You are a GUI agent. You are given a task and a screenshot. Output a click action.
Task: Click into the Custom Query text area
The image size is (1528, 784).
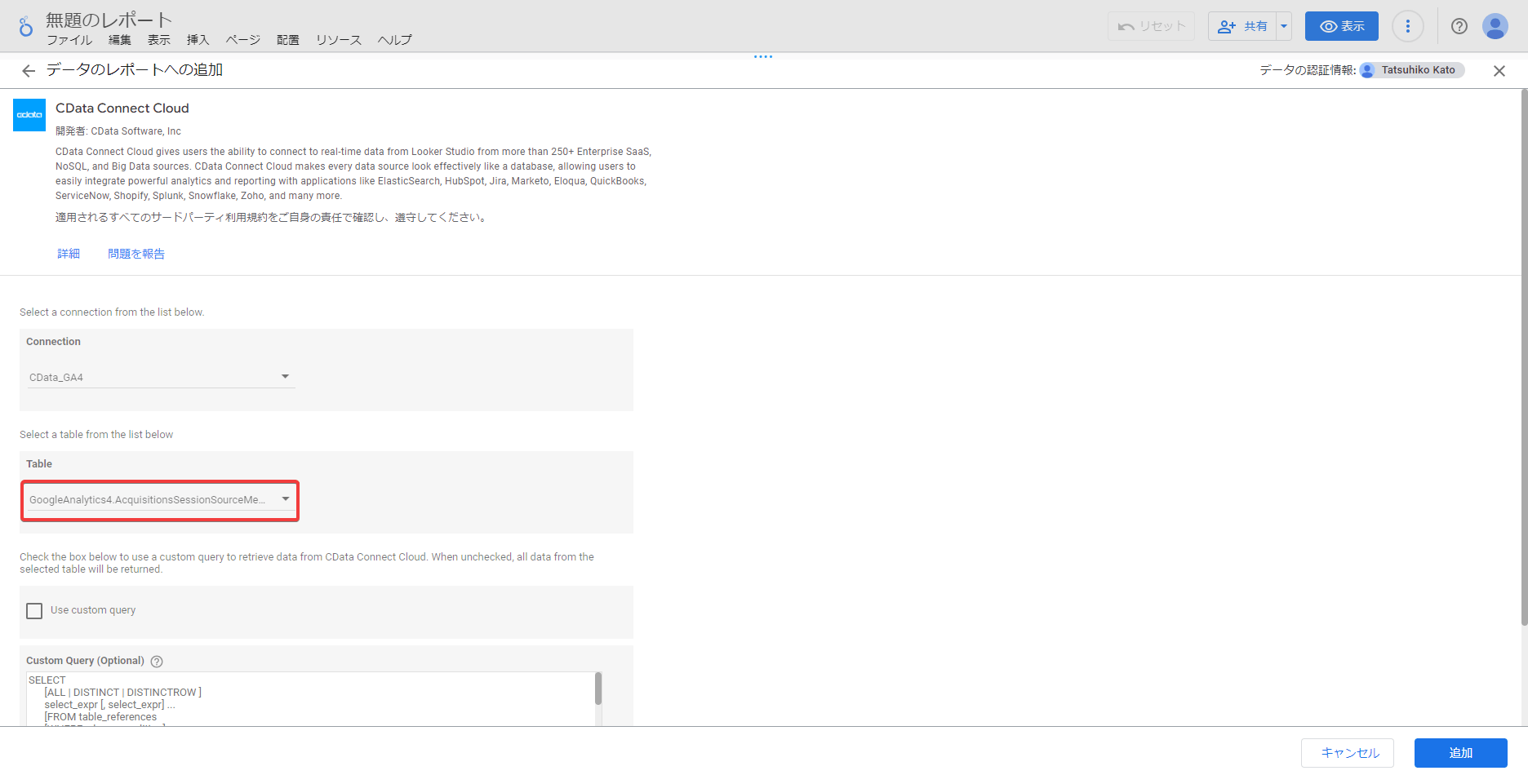[310, 699]
